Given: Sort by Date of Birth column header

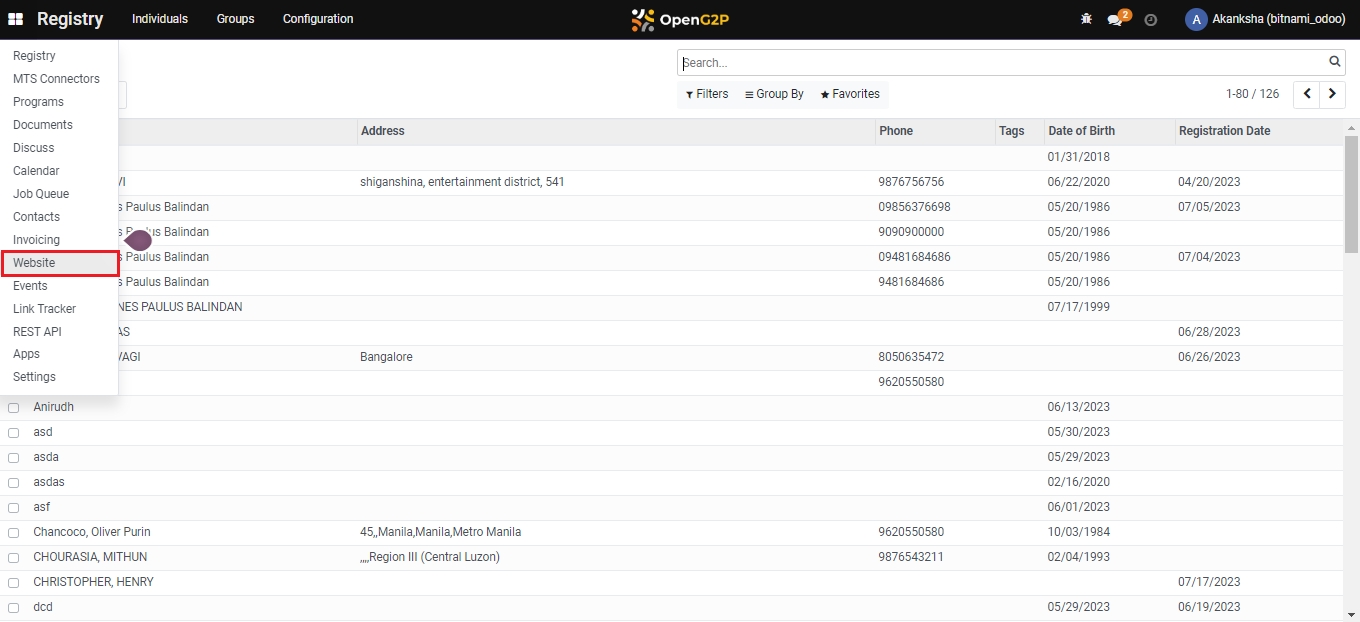Looking at the screenshot, I should (x=1081, y=131).
